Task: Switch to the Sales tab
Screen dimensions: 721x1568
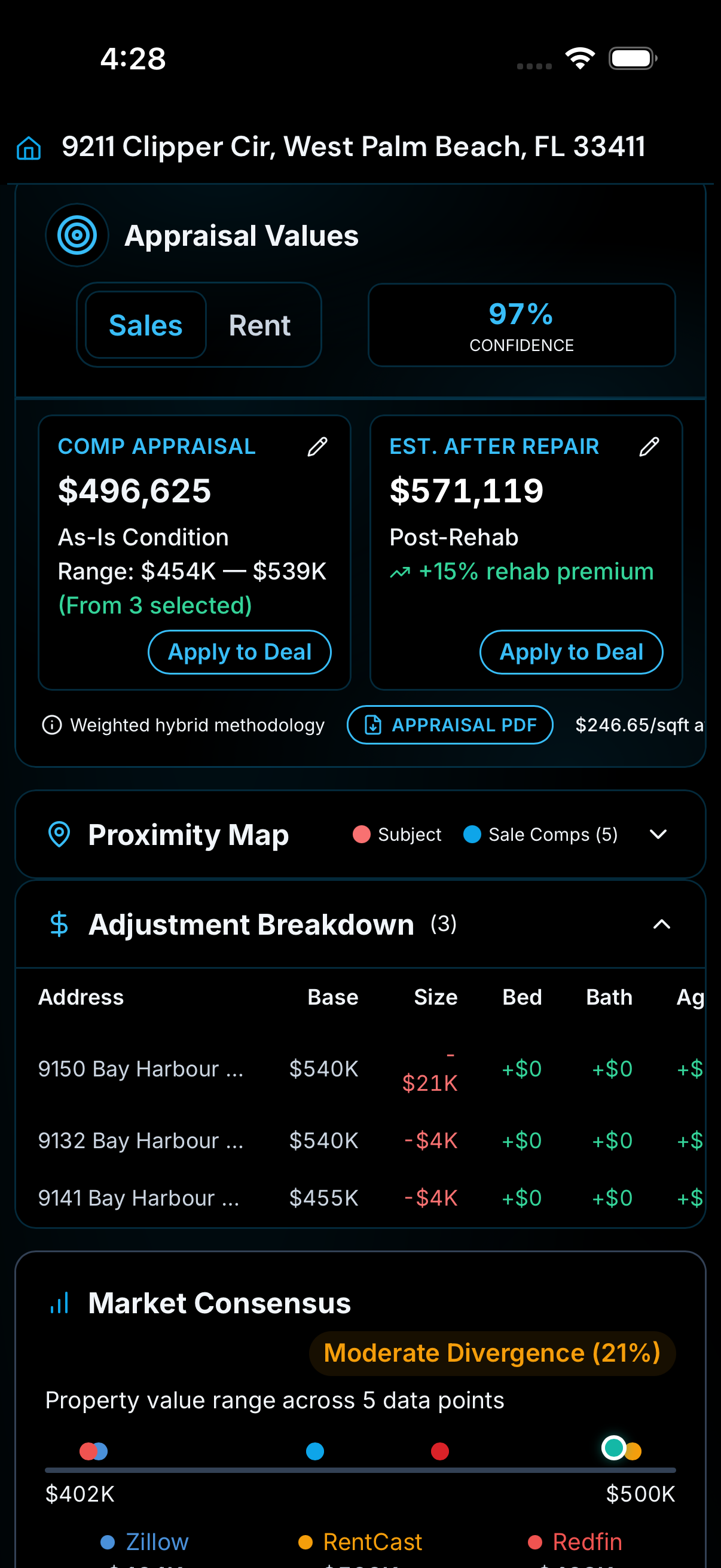Action: (x=146, y=325)
